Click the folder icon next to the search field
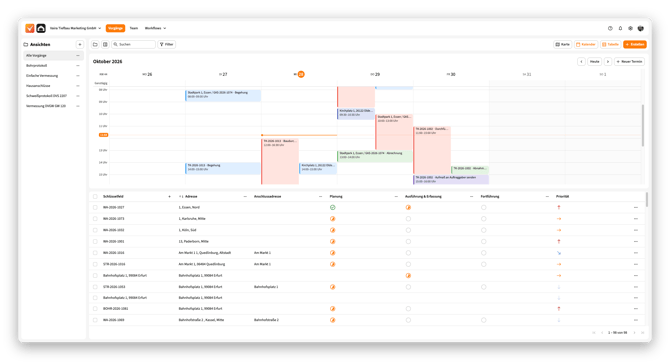This screenshot has height=363, width=670. tap(95, 44)
